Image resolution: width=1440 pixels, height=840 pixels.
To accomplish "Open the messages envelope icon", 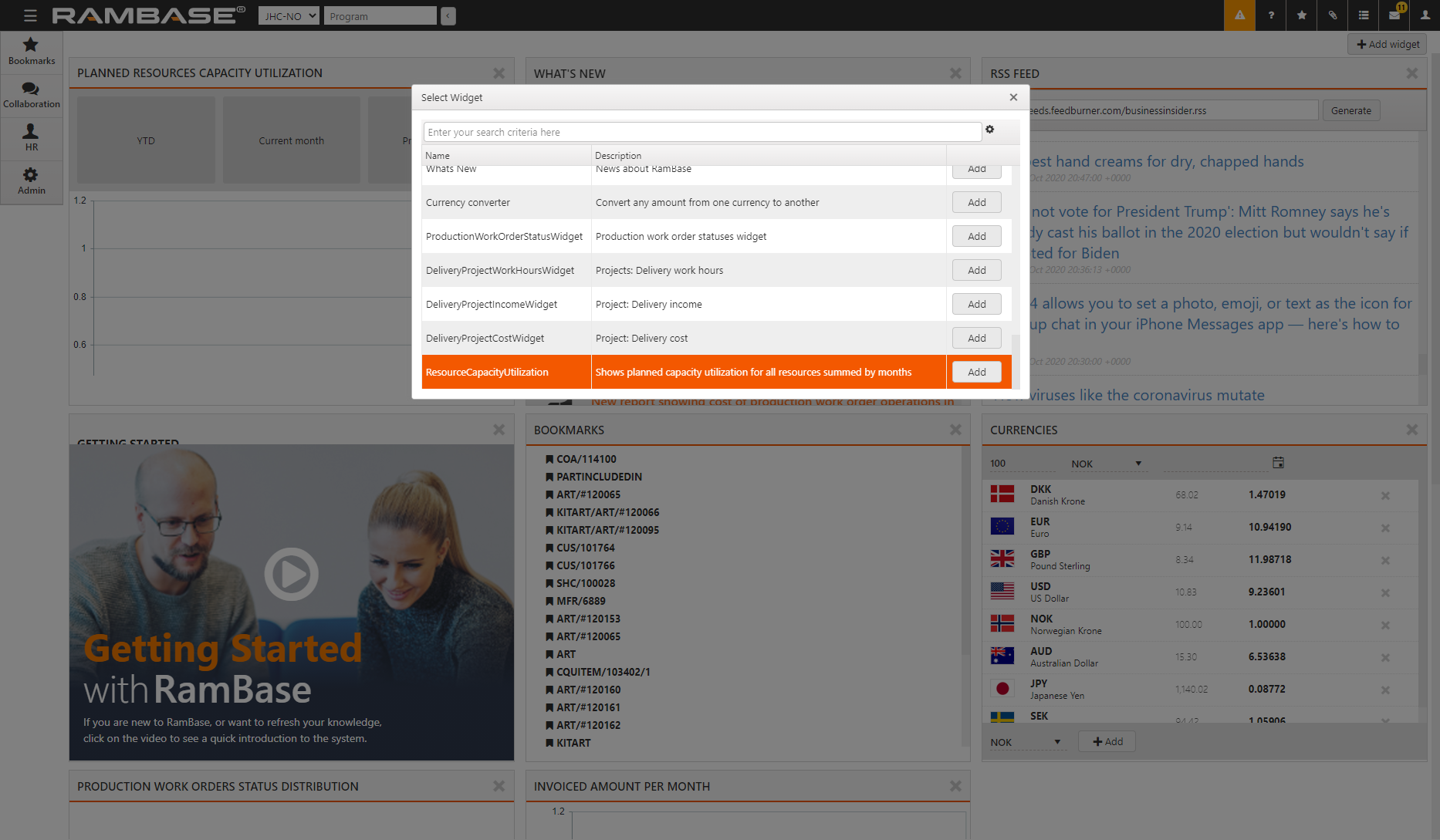I will pyautogui.click(x=1394, y=15).
